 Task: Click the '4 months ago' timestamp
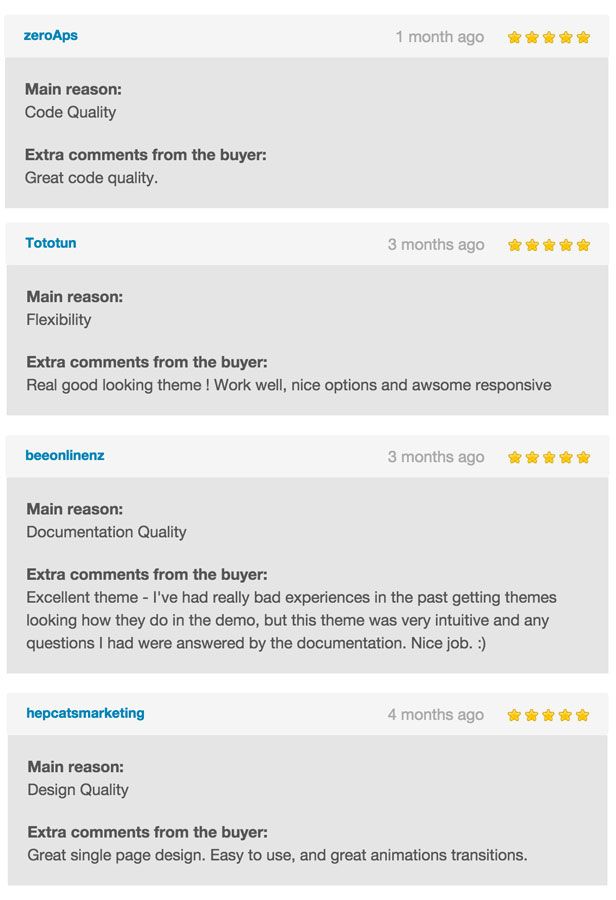click(436, 715)
